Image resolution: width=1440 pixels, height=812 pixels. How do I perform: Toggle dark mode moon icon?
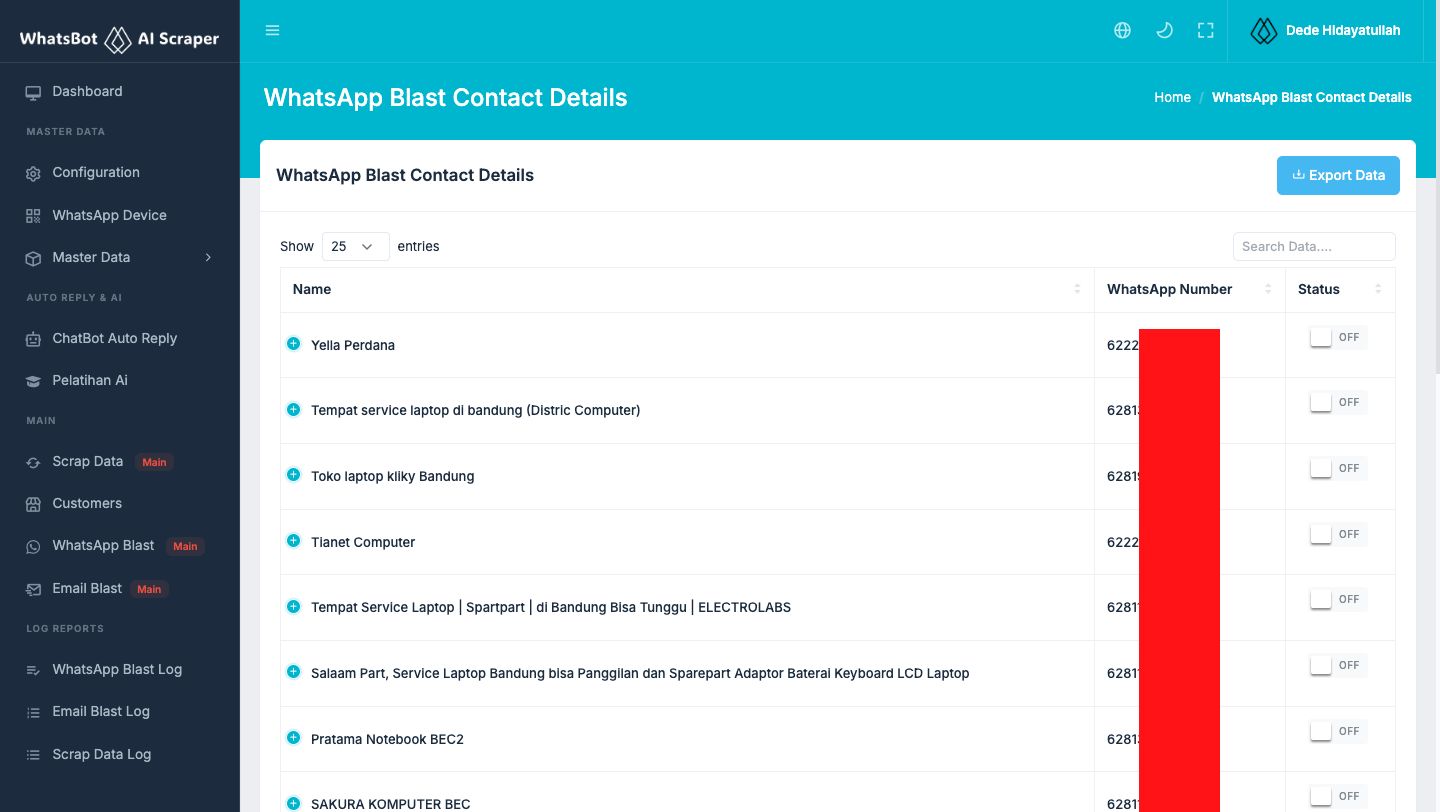(1164, 31)
